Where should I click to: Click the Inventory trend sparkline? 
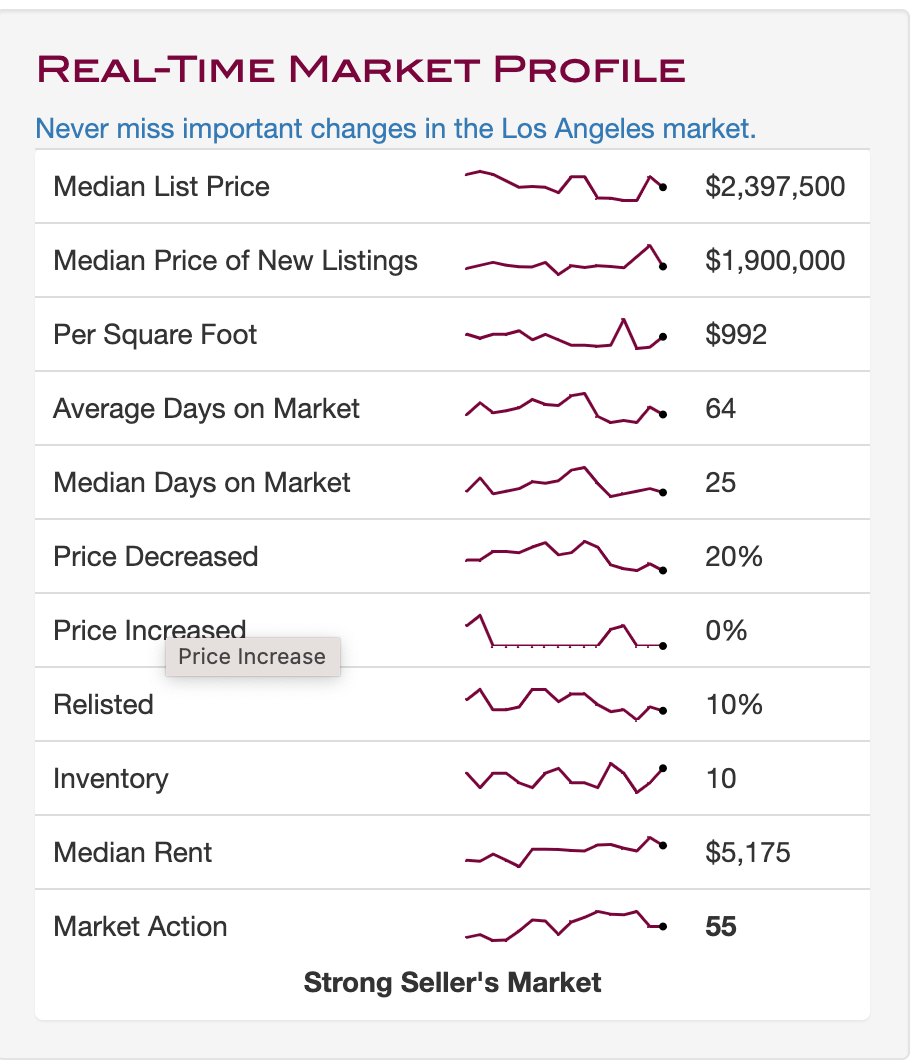point(566,777)
